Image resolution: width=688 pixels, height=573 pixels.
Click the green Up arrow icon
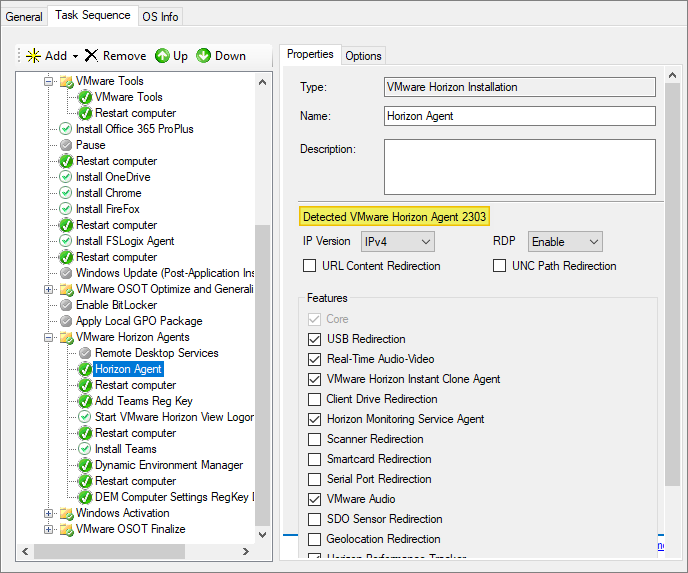pyautogui.click(x=162, y=56)
